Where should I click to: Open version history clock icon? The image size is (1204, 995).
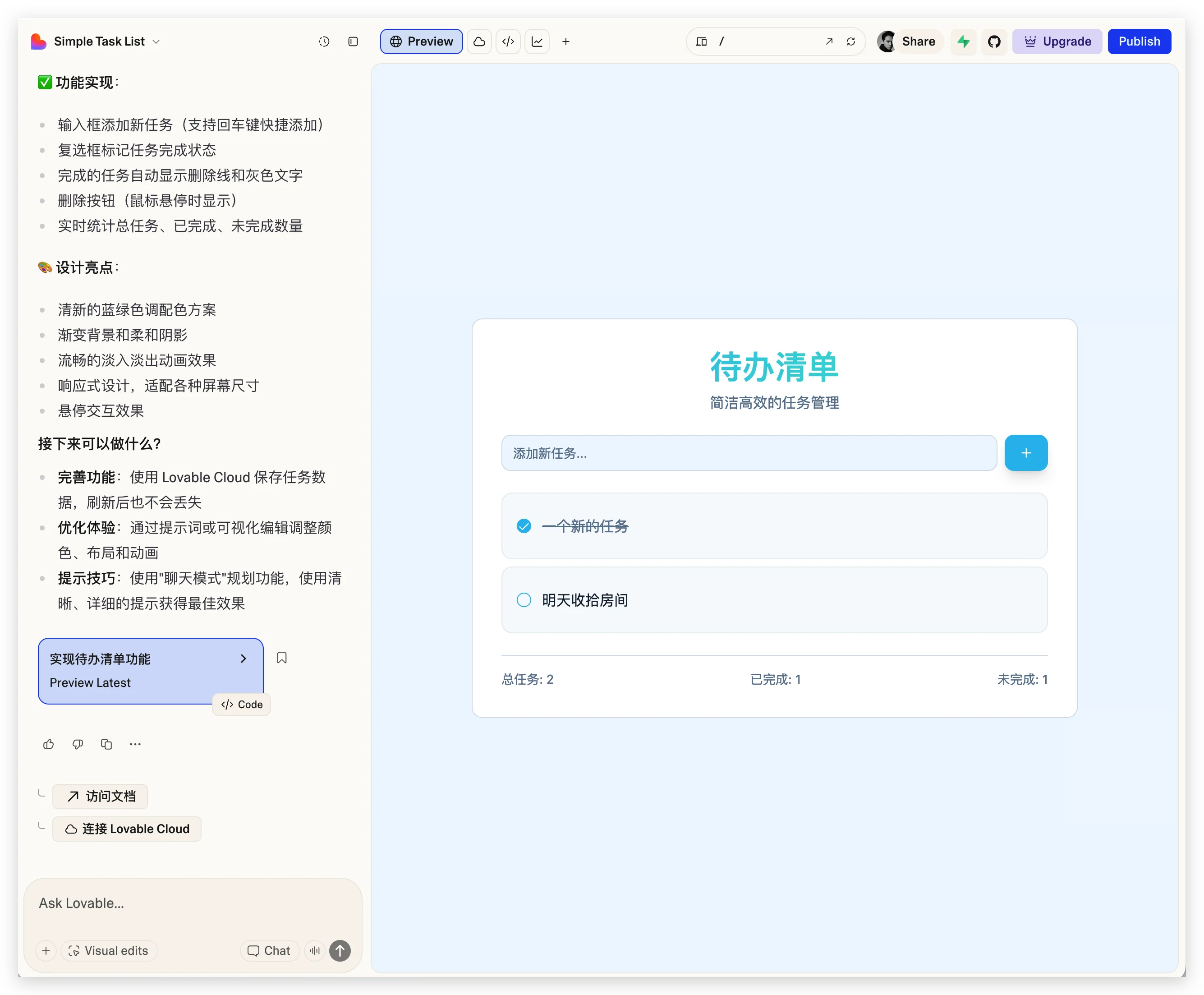click(x=324, y=41)
